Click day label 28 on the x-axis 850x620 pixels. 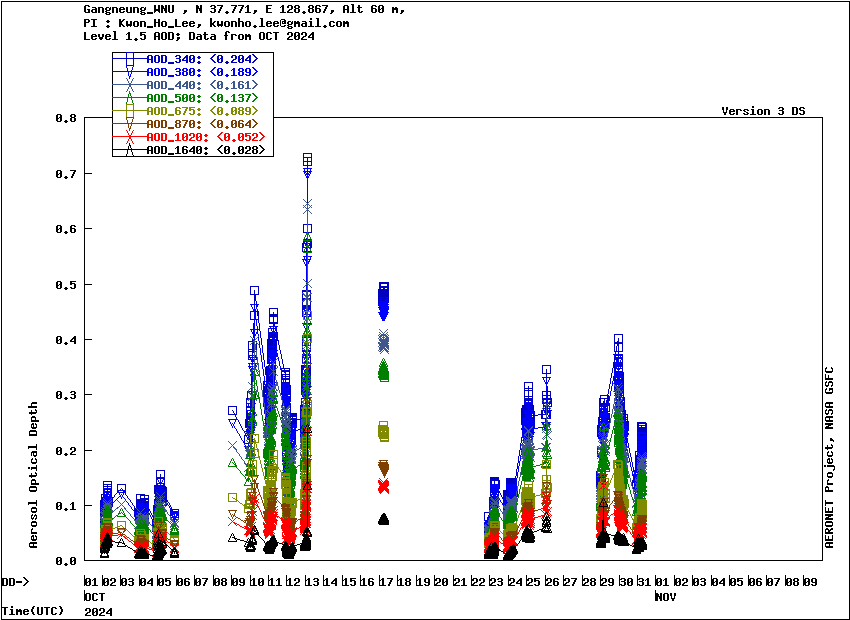589,582
